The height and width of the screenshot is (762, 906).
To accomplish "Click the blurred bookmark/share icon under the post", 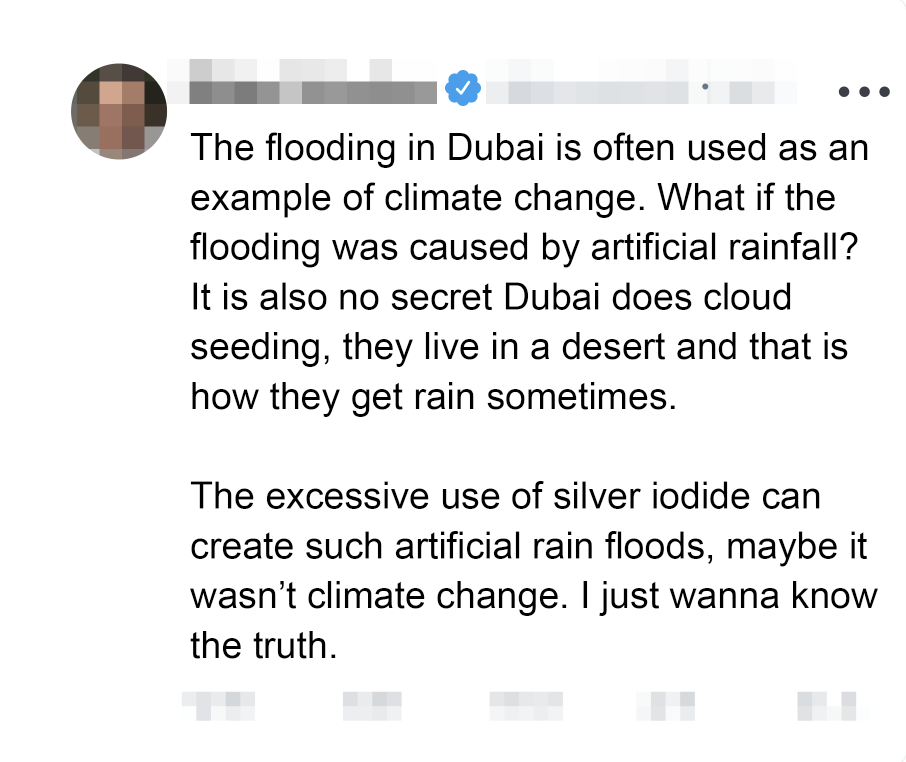I will click(x=827, y=706).
